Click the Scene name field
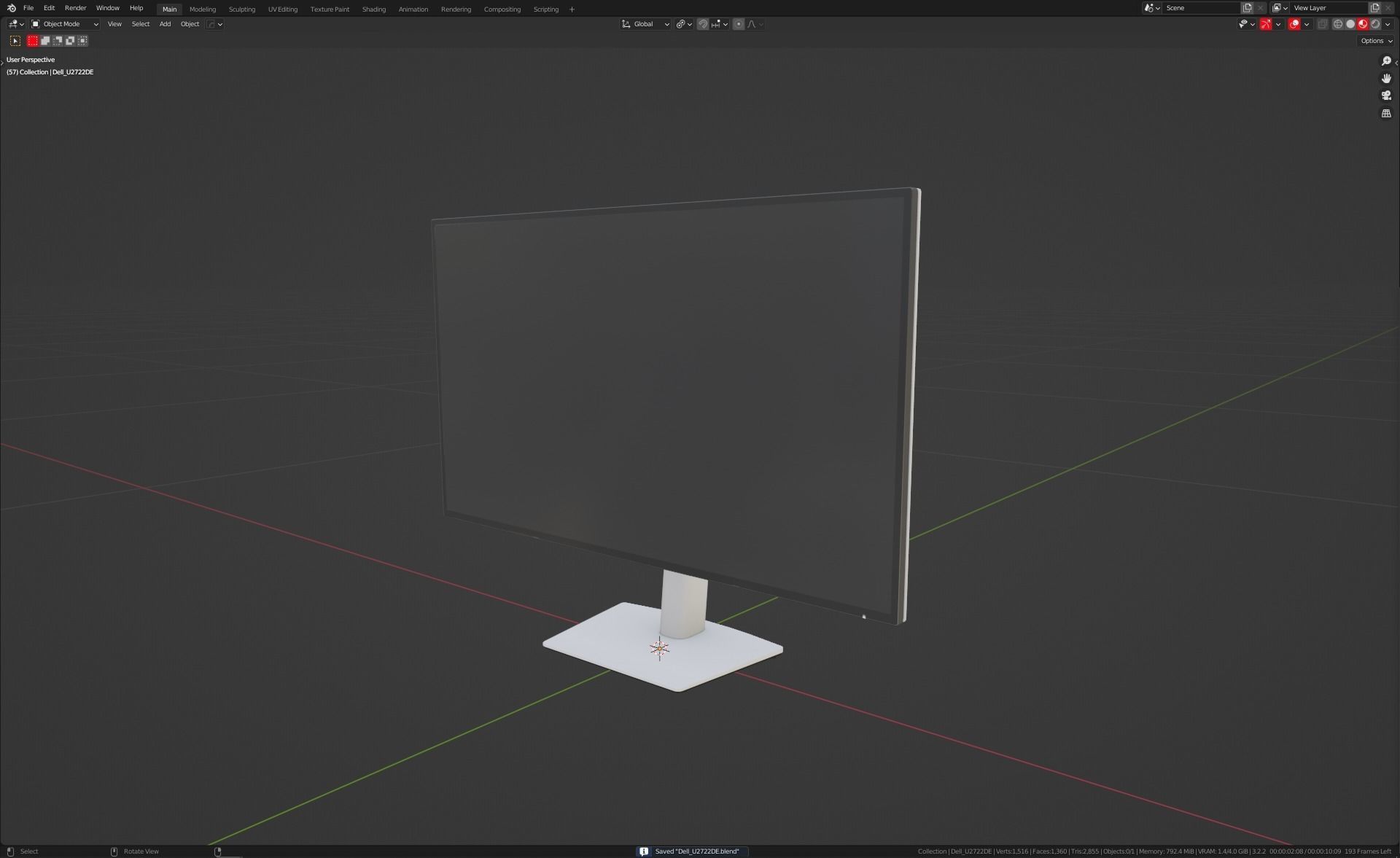The image size is (1400, 858). click(1202, 8)
